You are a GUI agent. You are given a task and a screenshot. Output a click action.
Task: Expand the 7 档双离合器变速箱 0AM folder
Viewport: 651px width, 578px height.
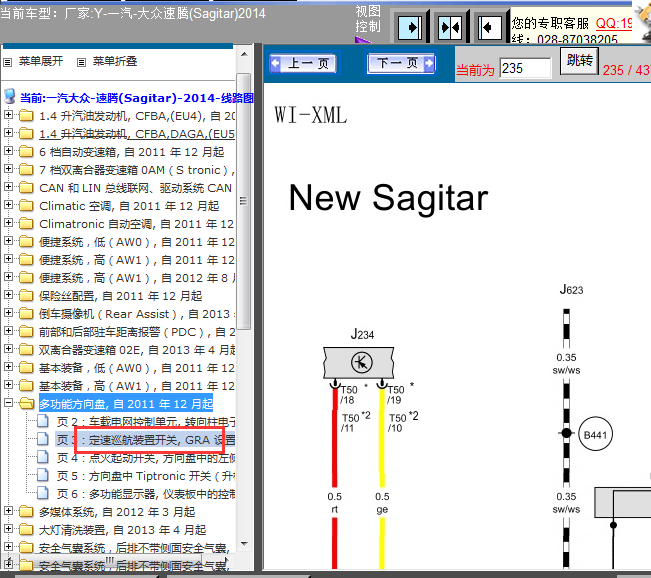pos(8,169)
